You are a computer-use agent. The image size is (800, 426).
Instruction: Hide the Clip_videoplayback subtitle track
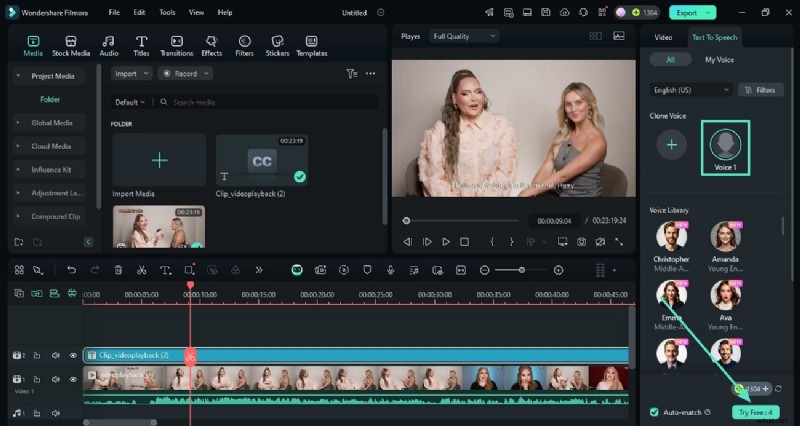73,356
